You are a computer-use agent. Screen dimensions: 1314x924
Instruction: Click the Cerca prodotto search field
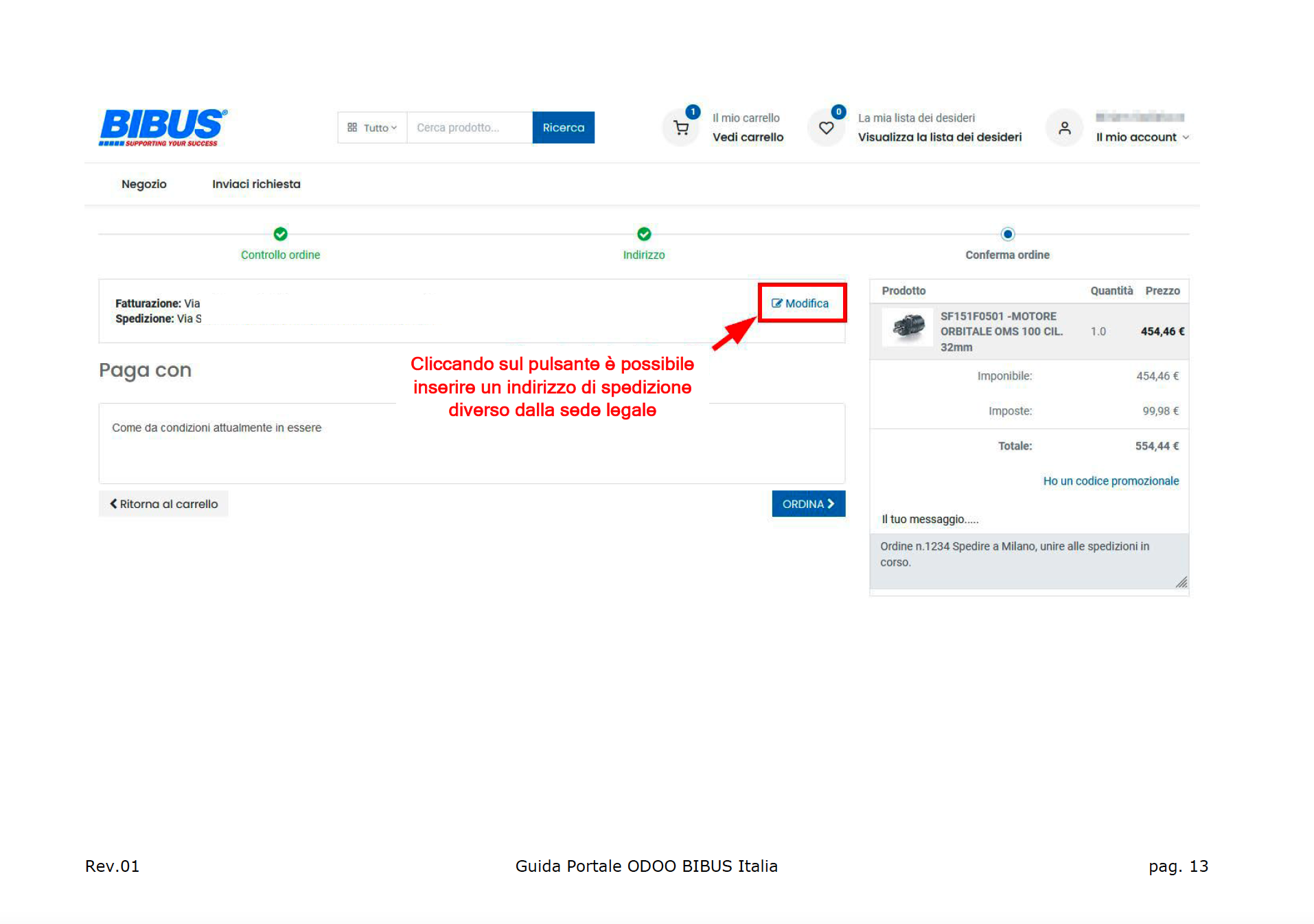(469, 128)
